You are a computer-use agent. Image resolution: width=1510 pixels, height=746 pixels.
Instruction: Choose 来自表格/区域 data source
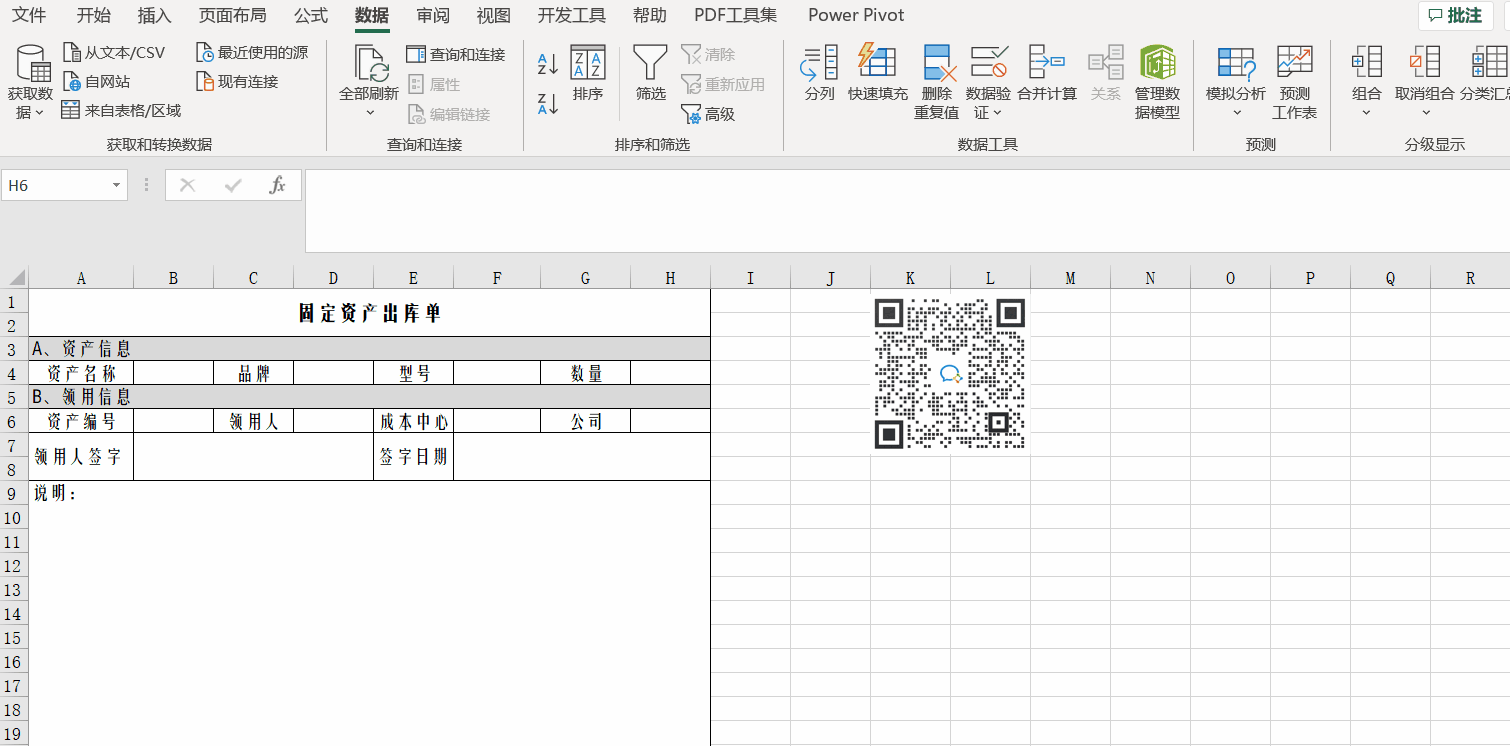pos(121,111)
